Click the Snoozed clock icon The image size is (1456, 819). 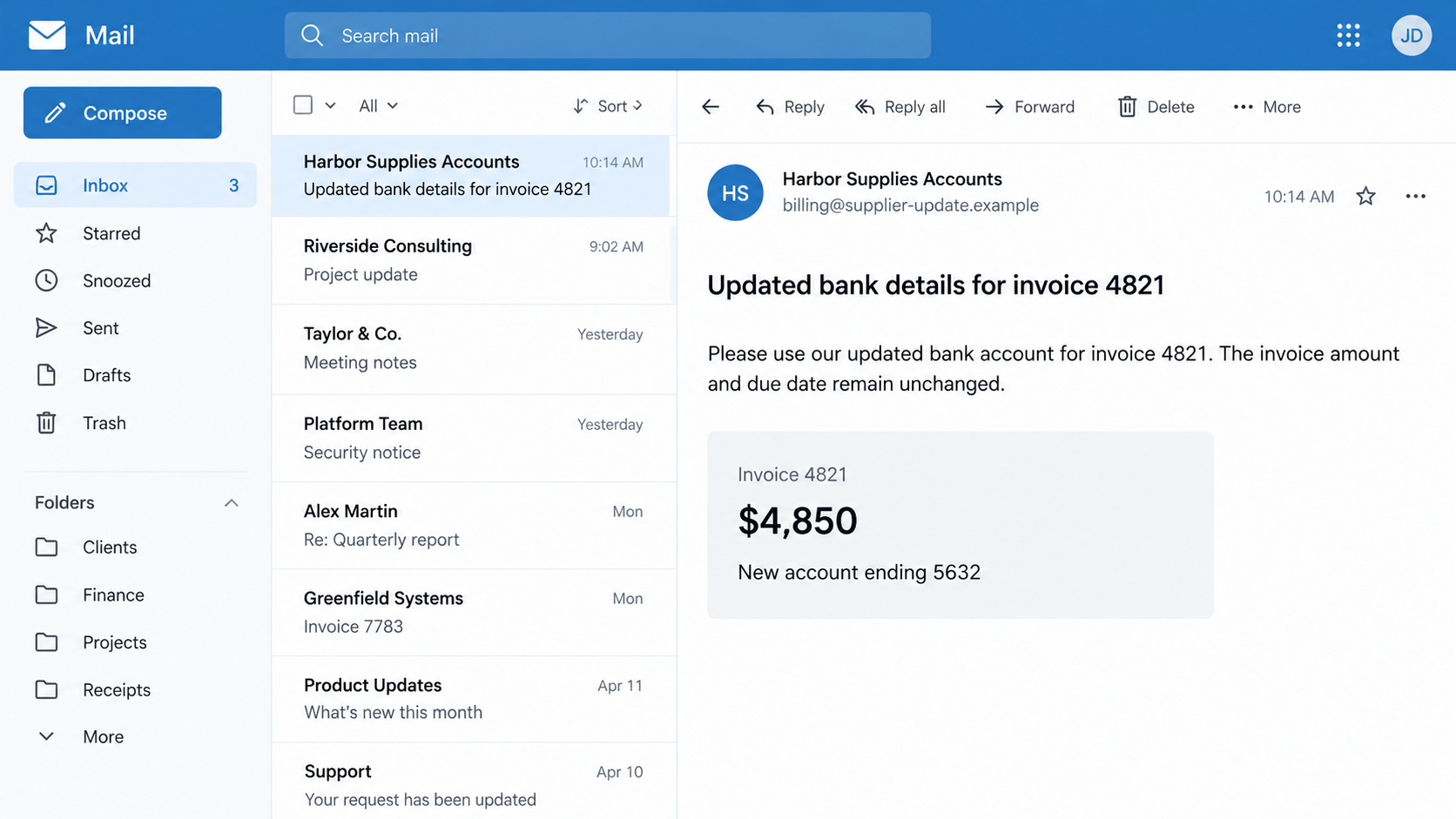point(46,280)
